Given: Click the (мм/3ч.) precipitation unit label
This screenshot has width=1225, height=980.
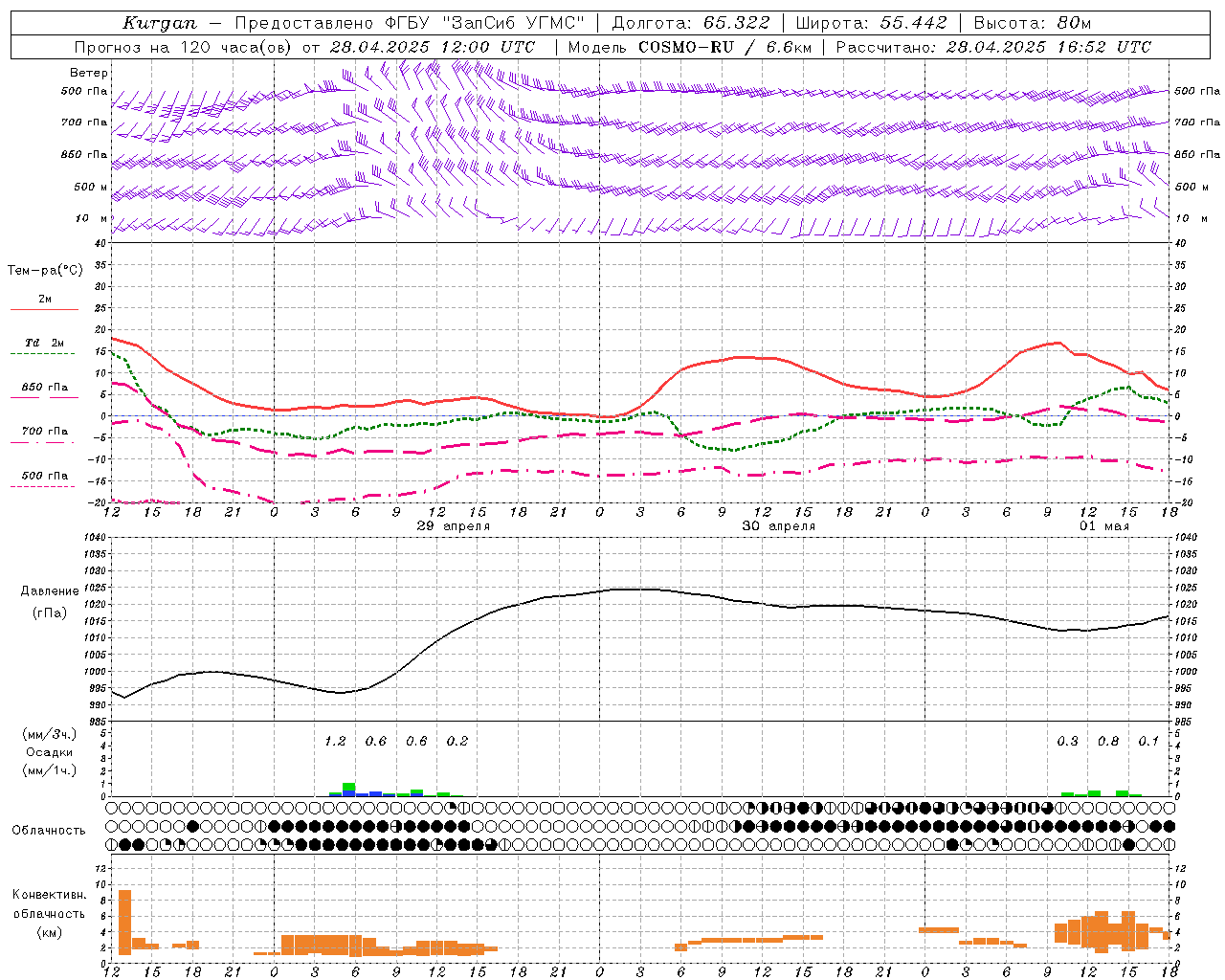Looking at the screenshot, I should (x=50, y=735).
